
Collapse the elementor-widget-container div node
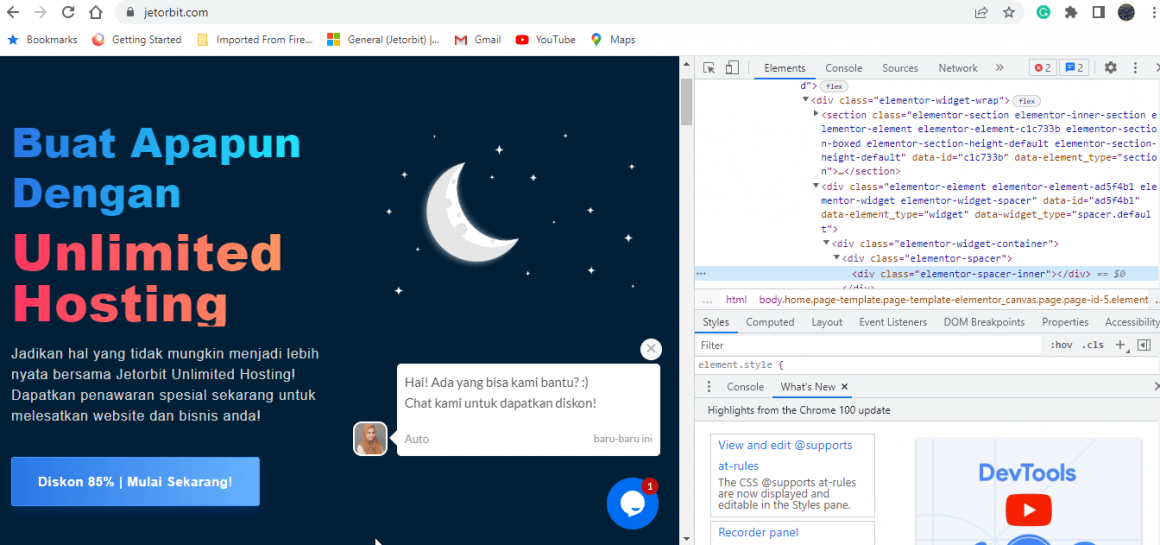(x=826, y=244)
